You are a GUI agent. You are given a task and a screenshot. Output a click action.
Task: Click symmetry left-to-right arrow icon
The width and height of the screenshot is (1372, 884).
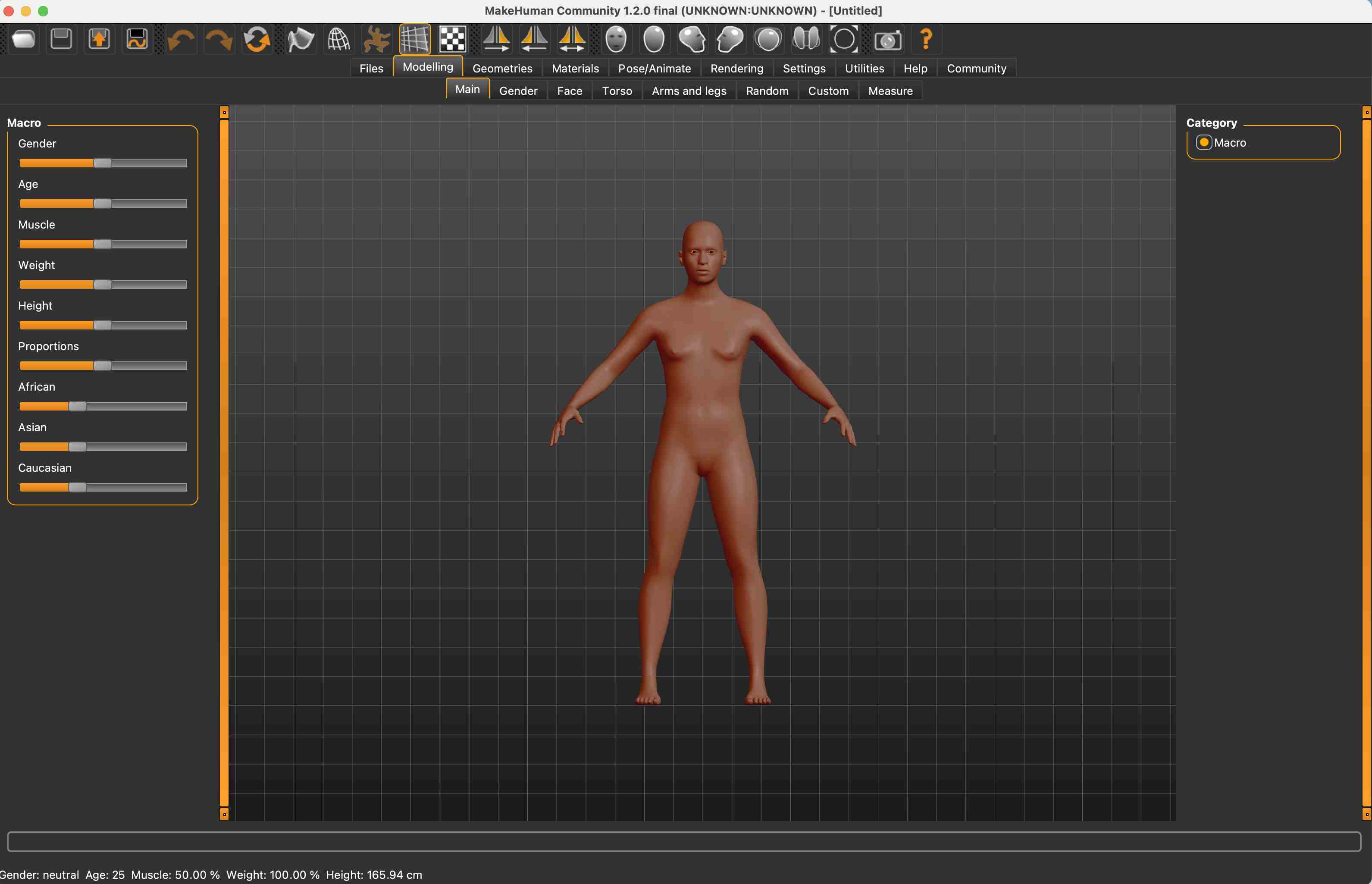coord(534,40)
